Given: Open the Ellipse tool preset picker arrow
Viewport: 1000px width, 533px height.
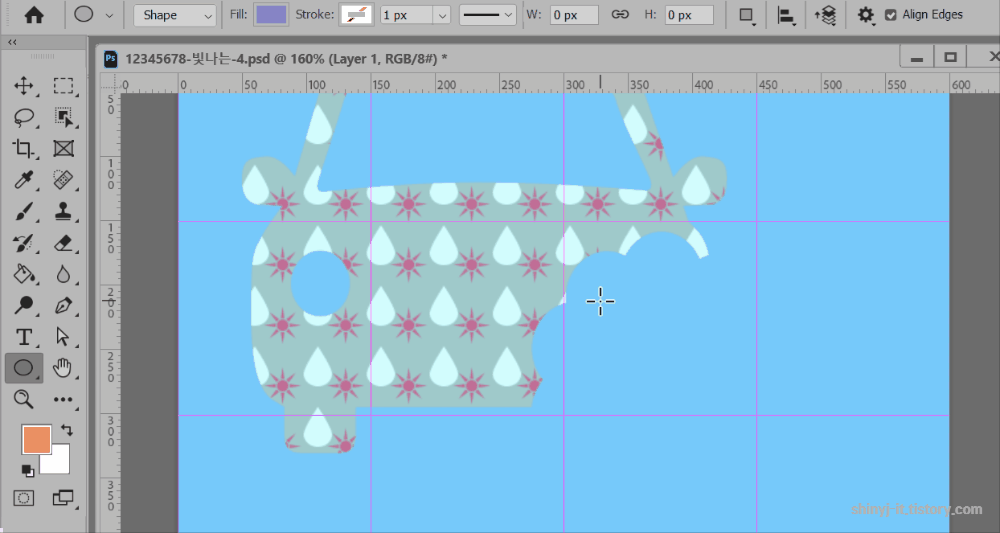Looking at the screenshot, I should 109,15.
